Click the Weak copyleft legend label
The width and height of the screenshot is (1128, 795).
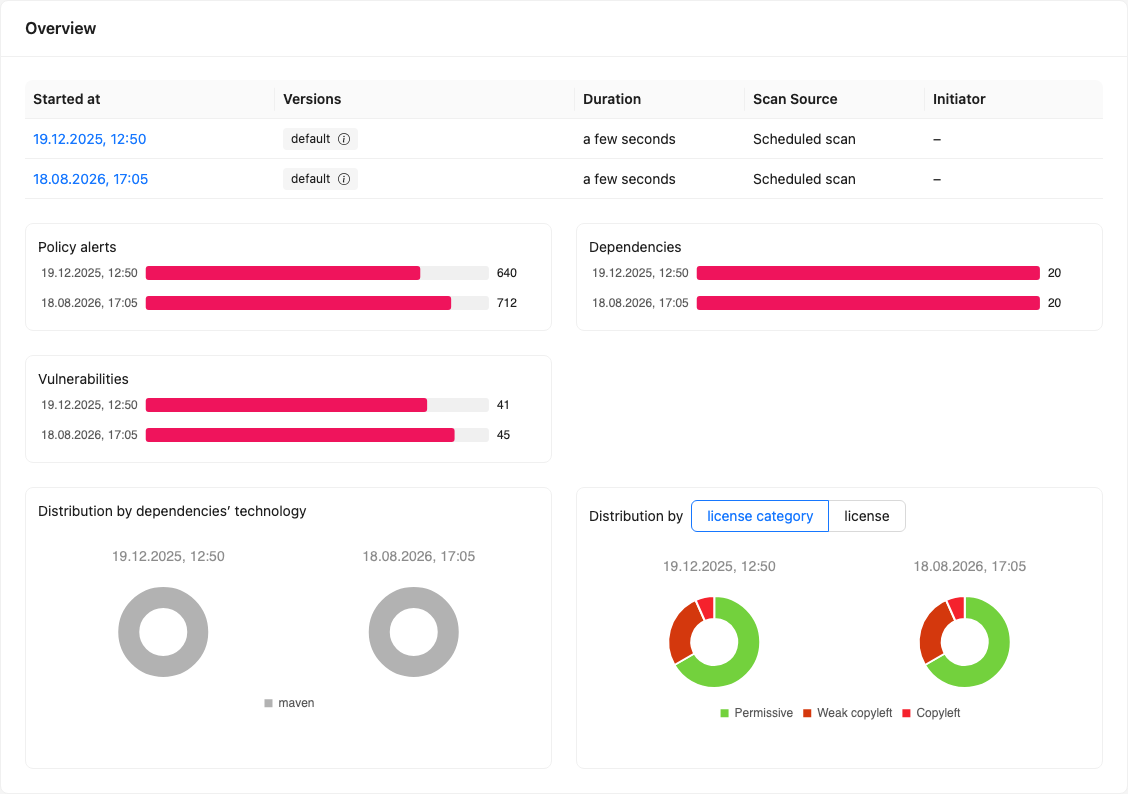(x=855, y=713)
